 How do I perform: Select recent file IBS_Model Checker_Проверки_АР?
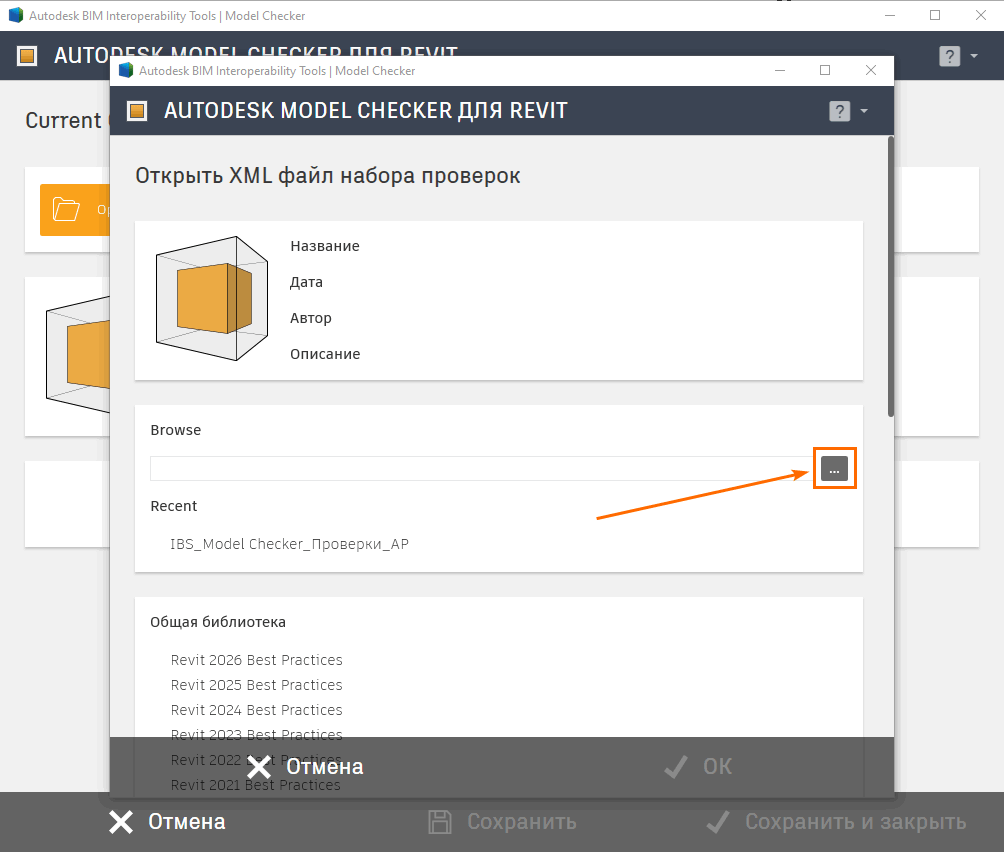pyautogui.click(x=289, y=544)
